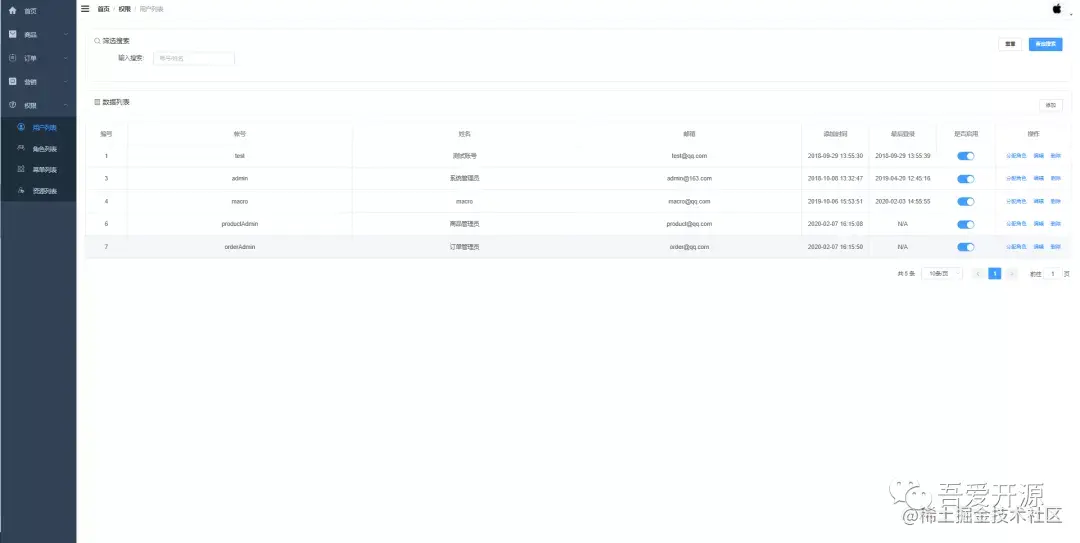Image resolution: width=1080 pixels, height=543 pixels.
Task: Click creation time 2018-09-29 13:55:30
Action: (x=835, y=156)
